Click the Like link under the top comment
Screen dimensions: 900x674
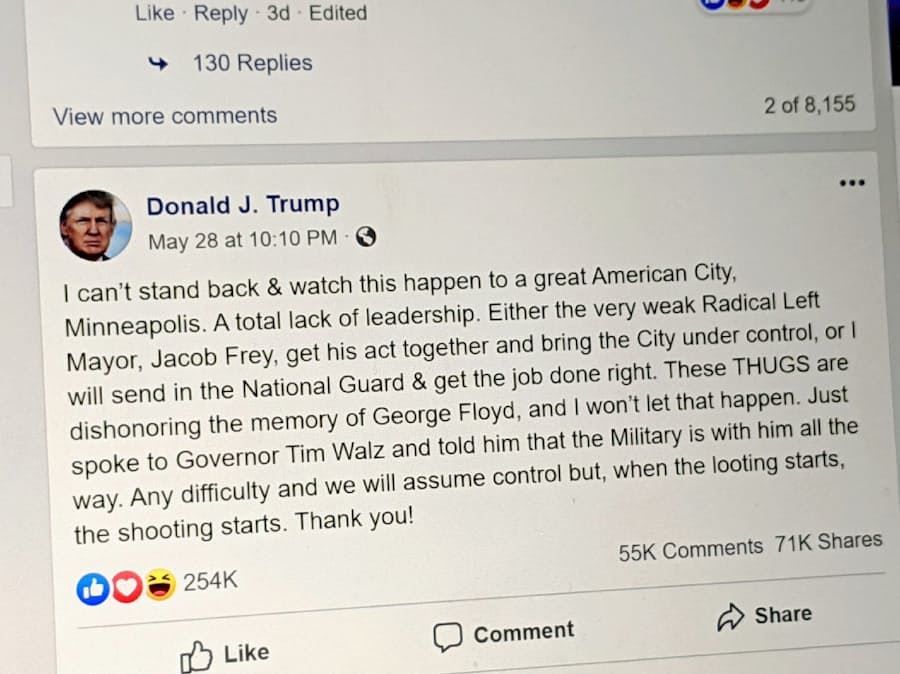point(154,14)
